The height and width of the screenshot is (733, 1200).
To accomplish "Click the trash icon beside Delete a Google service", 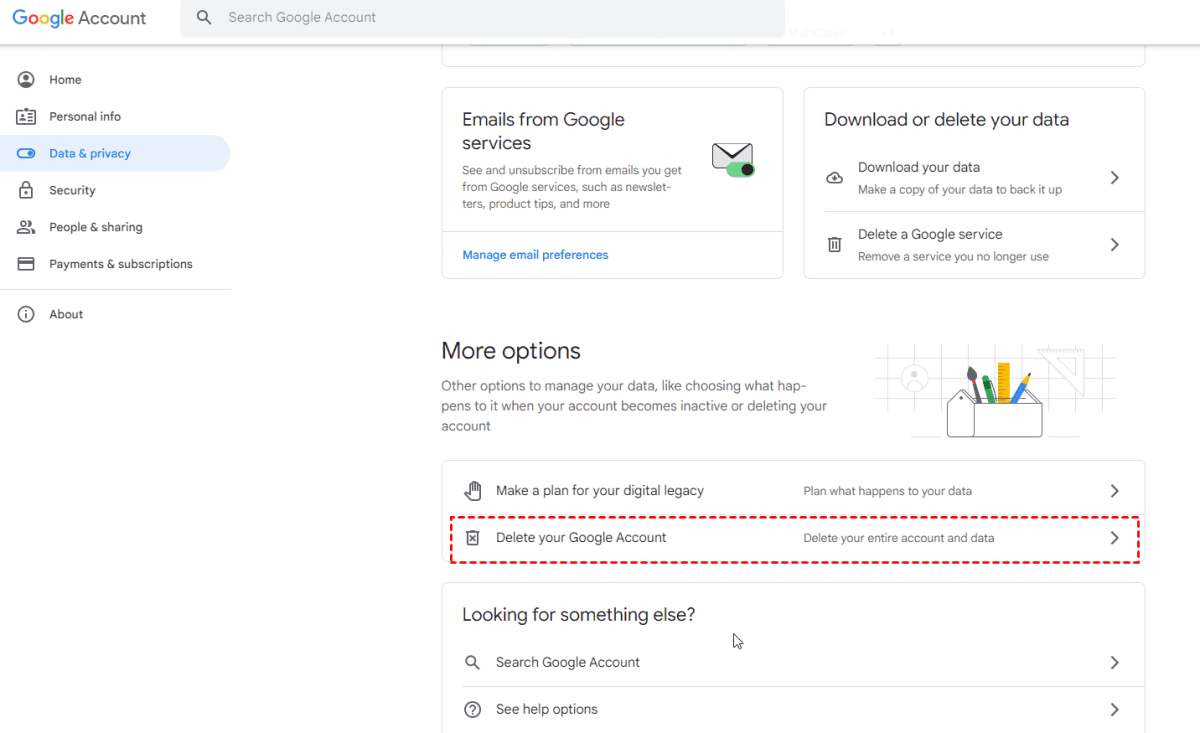I will [834, 245].
